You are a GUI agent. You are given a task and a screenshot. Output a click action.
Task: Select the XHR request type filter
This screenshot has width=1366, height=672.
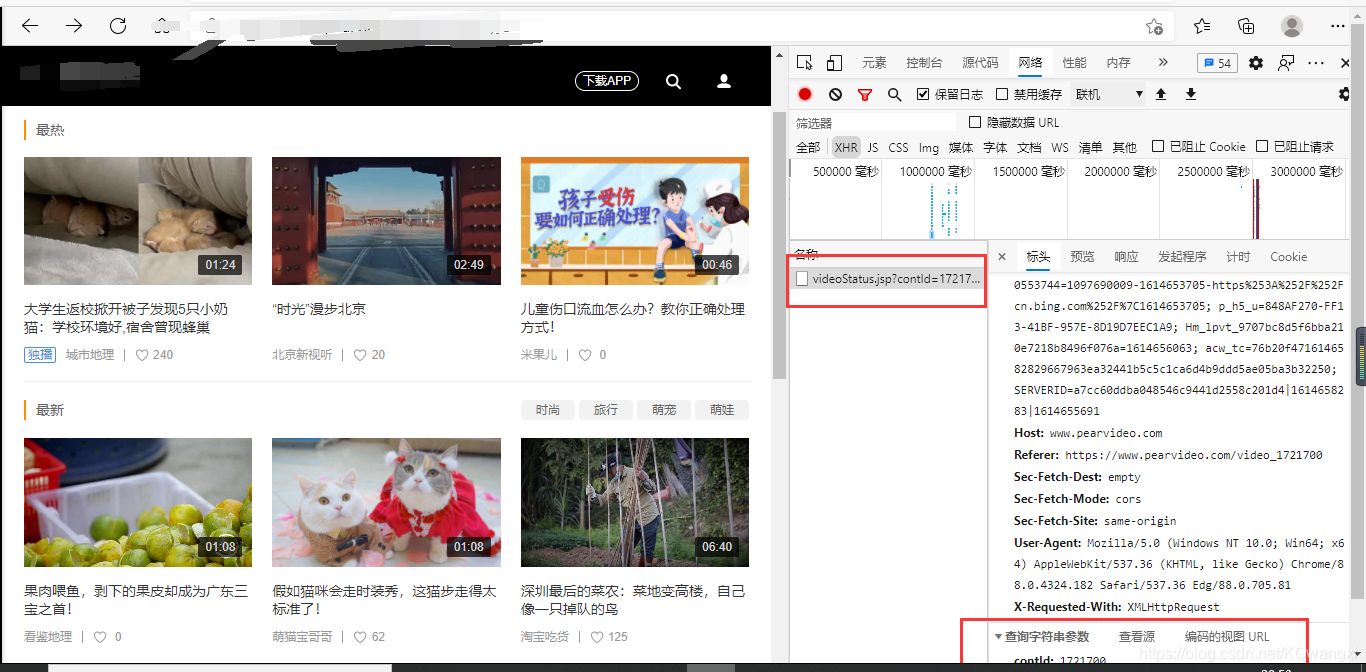point(846,147)
